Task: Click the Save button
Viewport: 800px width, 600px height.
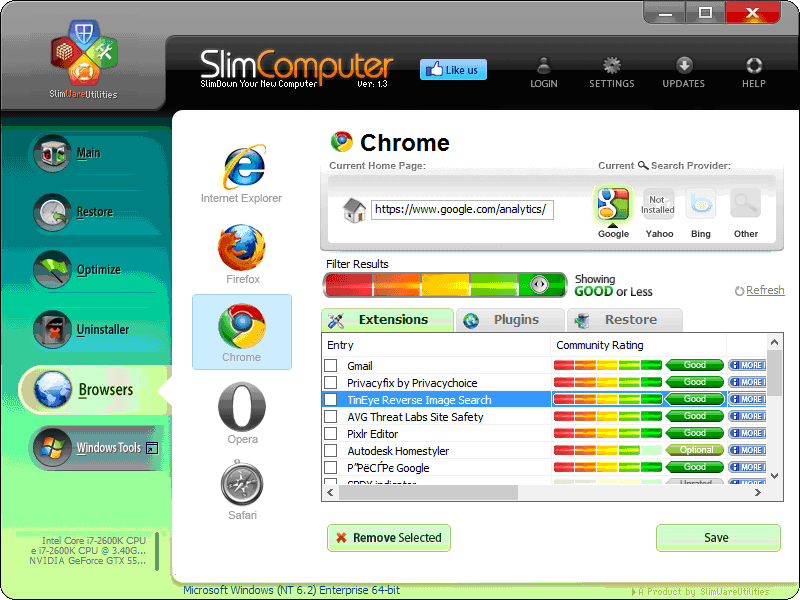Action: 718,538
